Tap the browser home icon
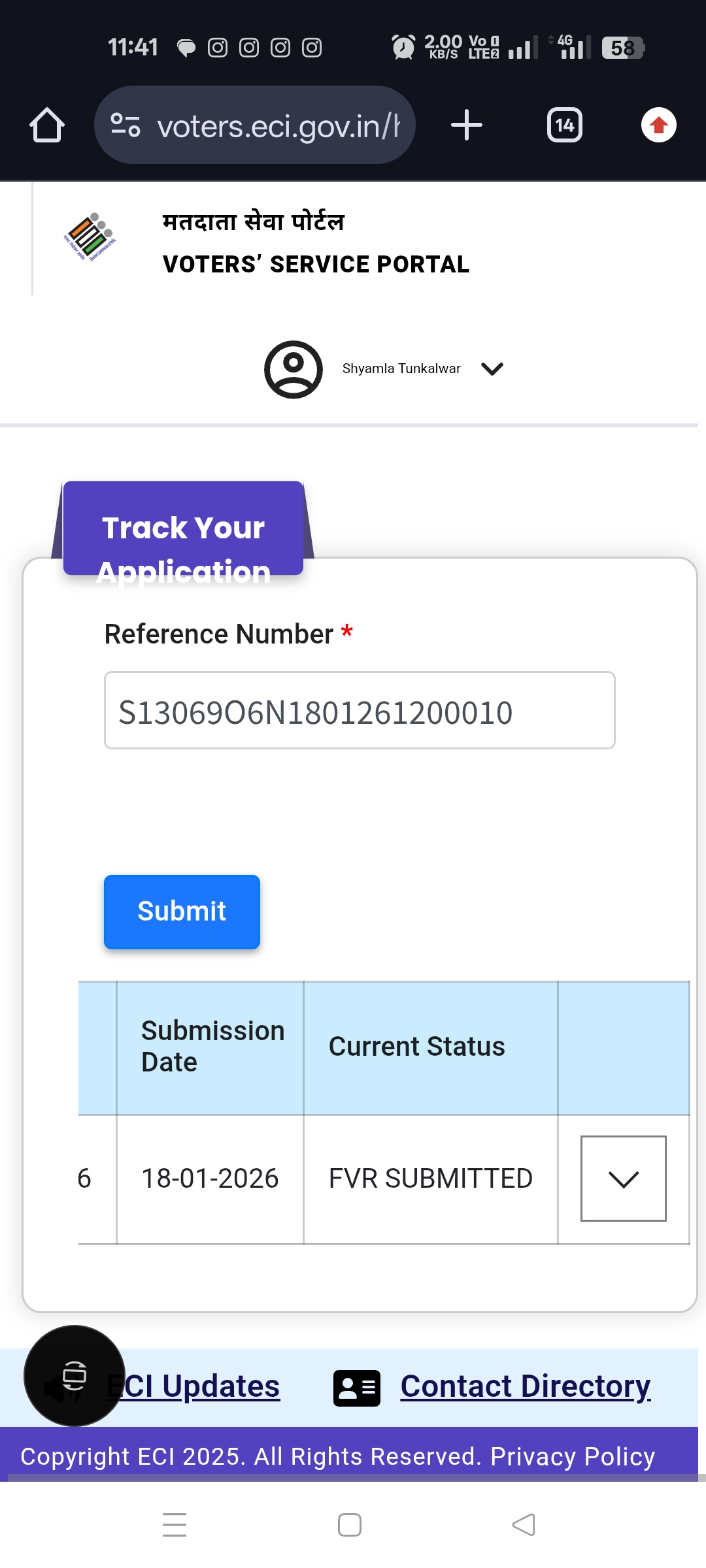This screenshot has width=706, height=1568. [x=47, y=125]
